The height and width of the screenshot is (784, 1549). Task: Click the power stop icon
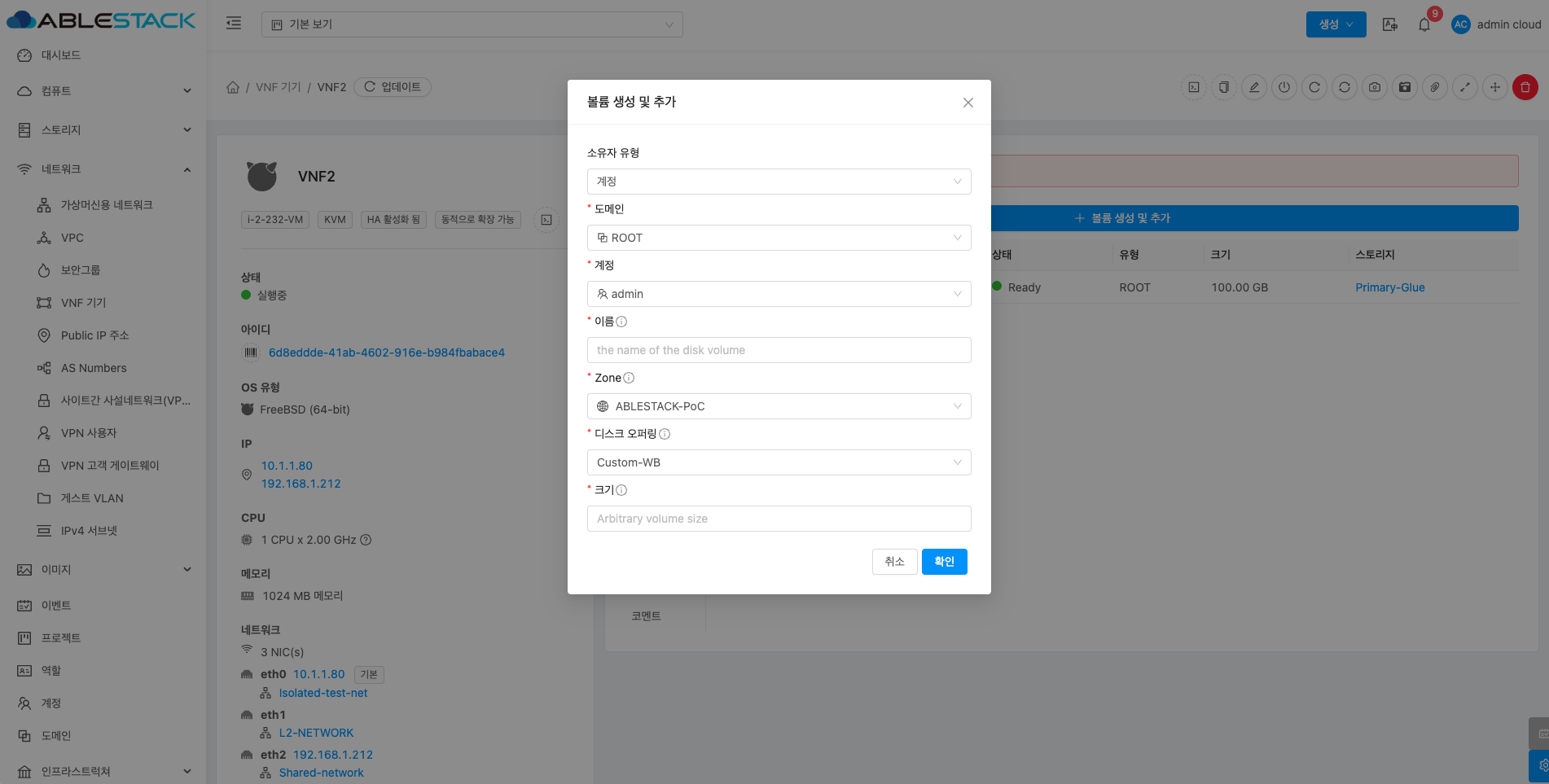1284,87
